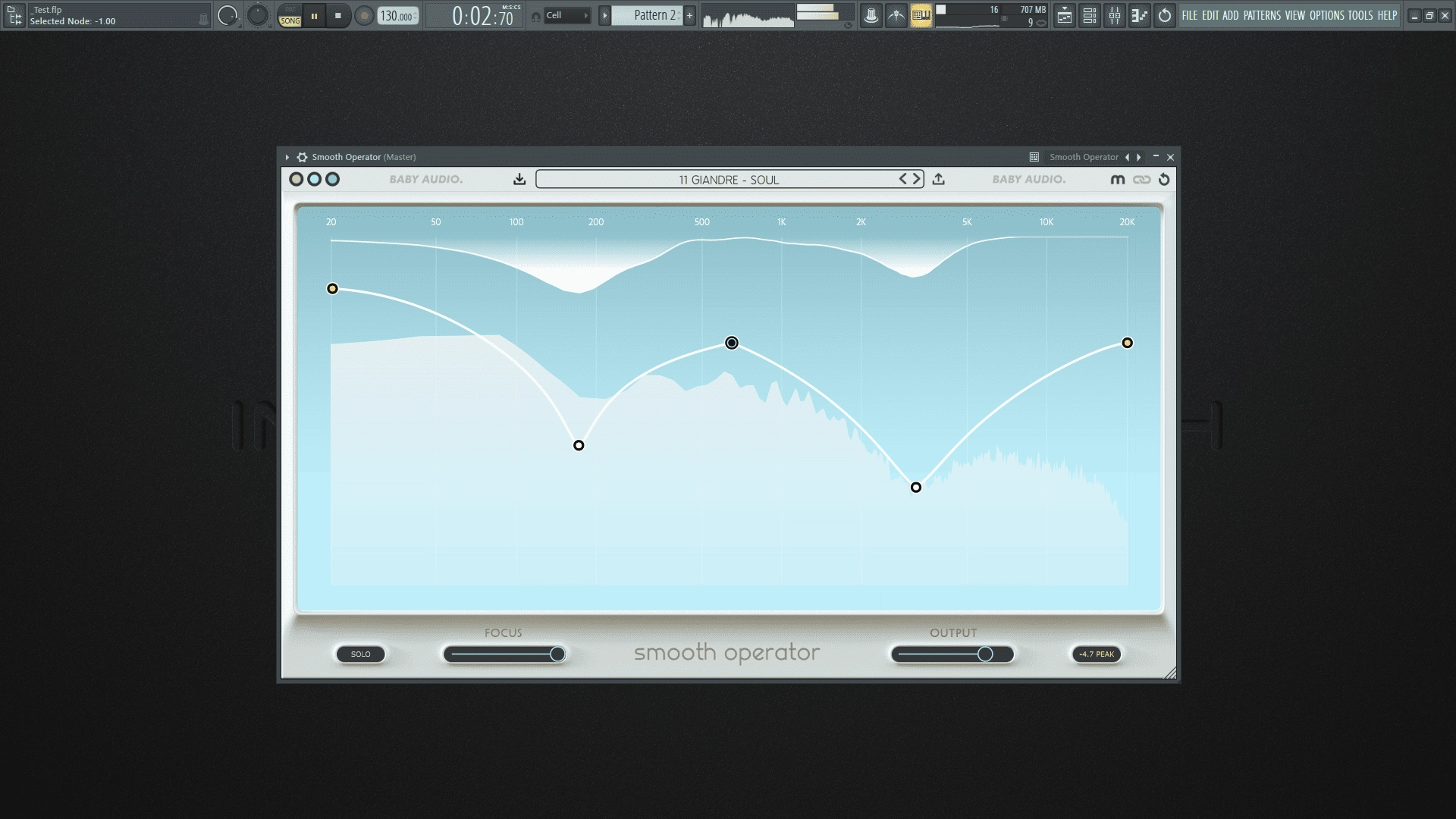Select the Pattern 2 selector
Image resolution: width=1456 pixels, height=819 pixels.
pos(648,15)
